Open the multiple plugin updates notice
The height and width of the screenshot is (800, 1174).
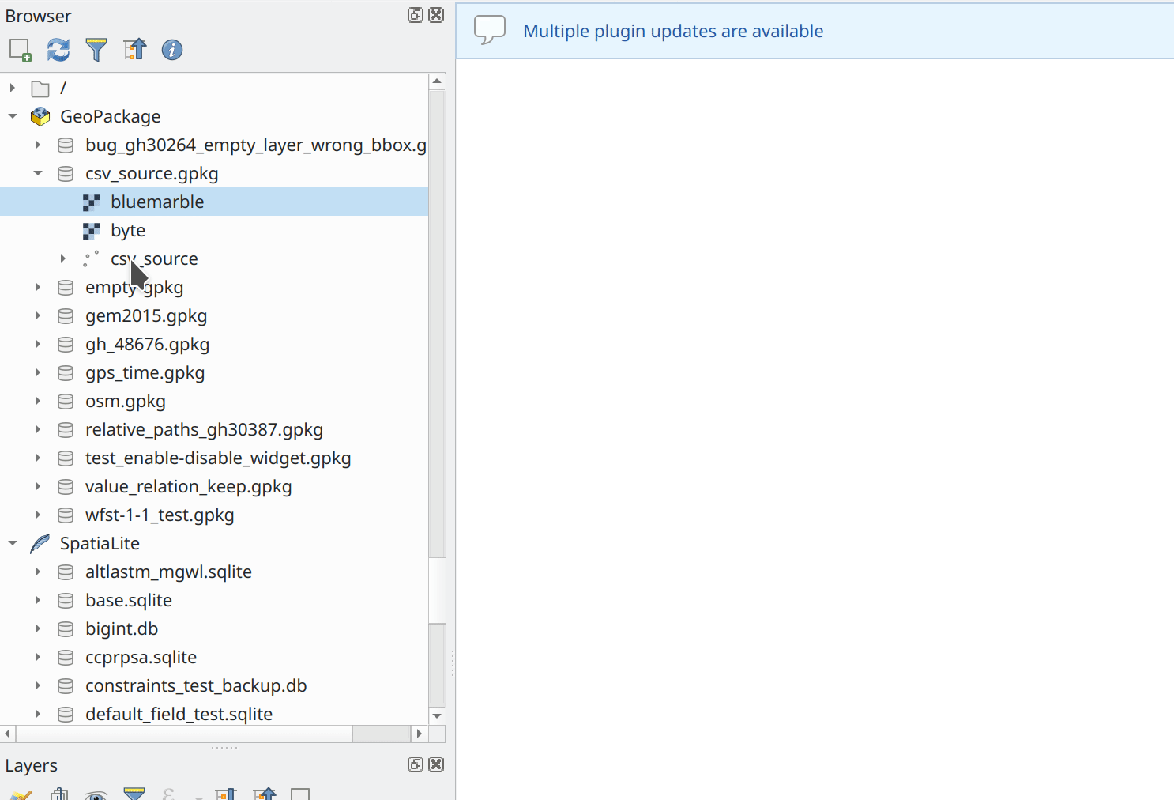pyautogui.click(x=673, y=31)
